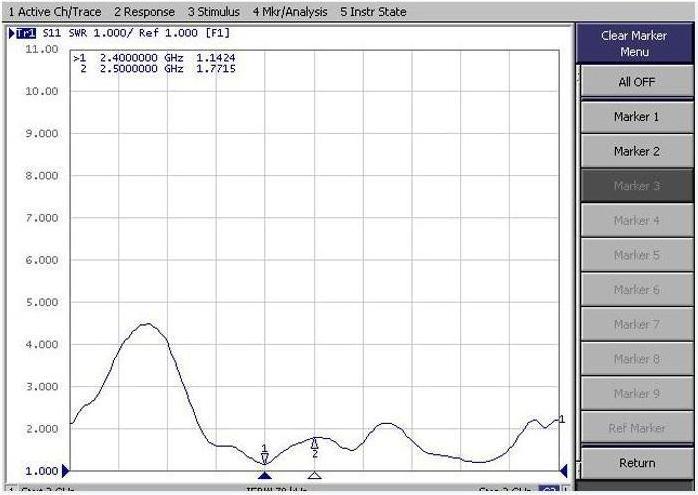Select filled marker 1 pointer on frequency axis
The width and height of the screenshot is (698, 495).
click(265, 475)
